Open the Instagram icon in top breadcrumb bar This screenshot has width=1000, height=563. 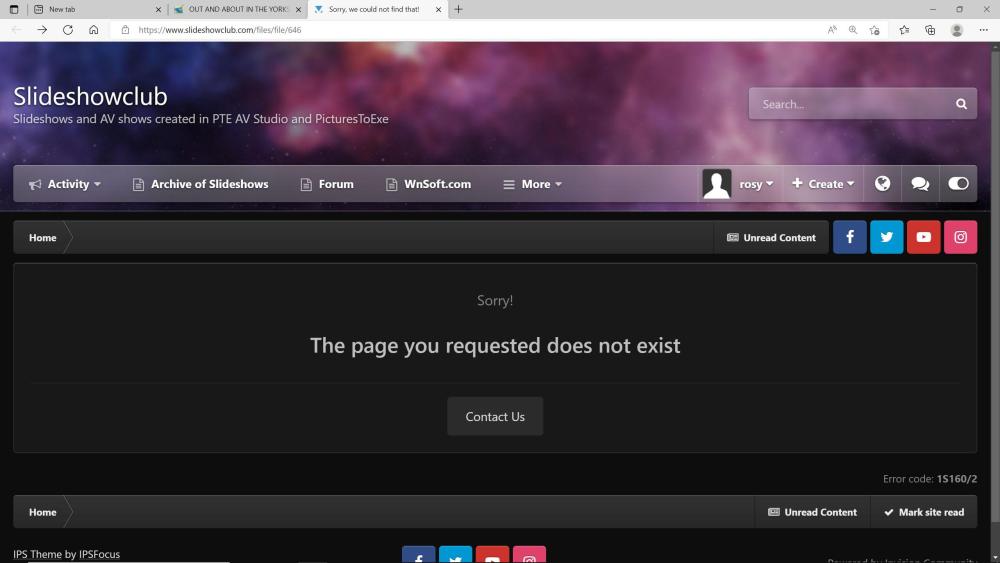(x=960, y=237)
